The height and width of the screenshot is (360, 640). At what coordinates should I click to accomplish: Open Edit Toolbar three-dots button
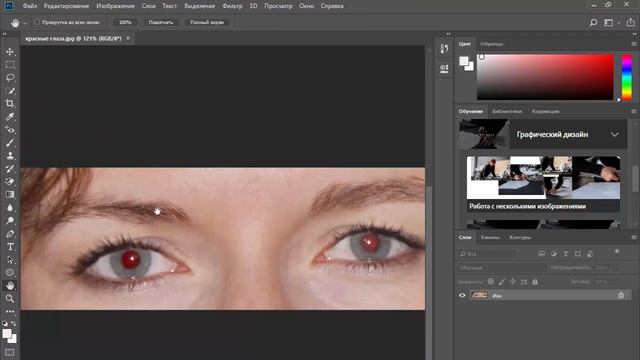pyautogui.click(x=10, y=311)
